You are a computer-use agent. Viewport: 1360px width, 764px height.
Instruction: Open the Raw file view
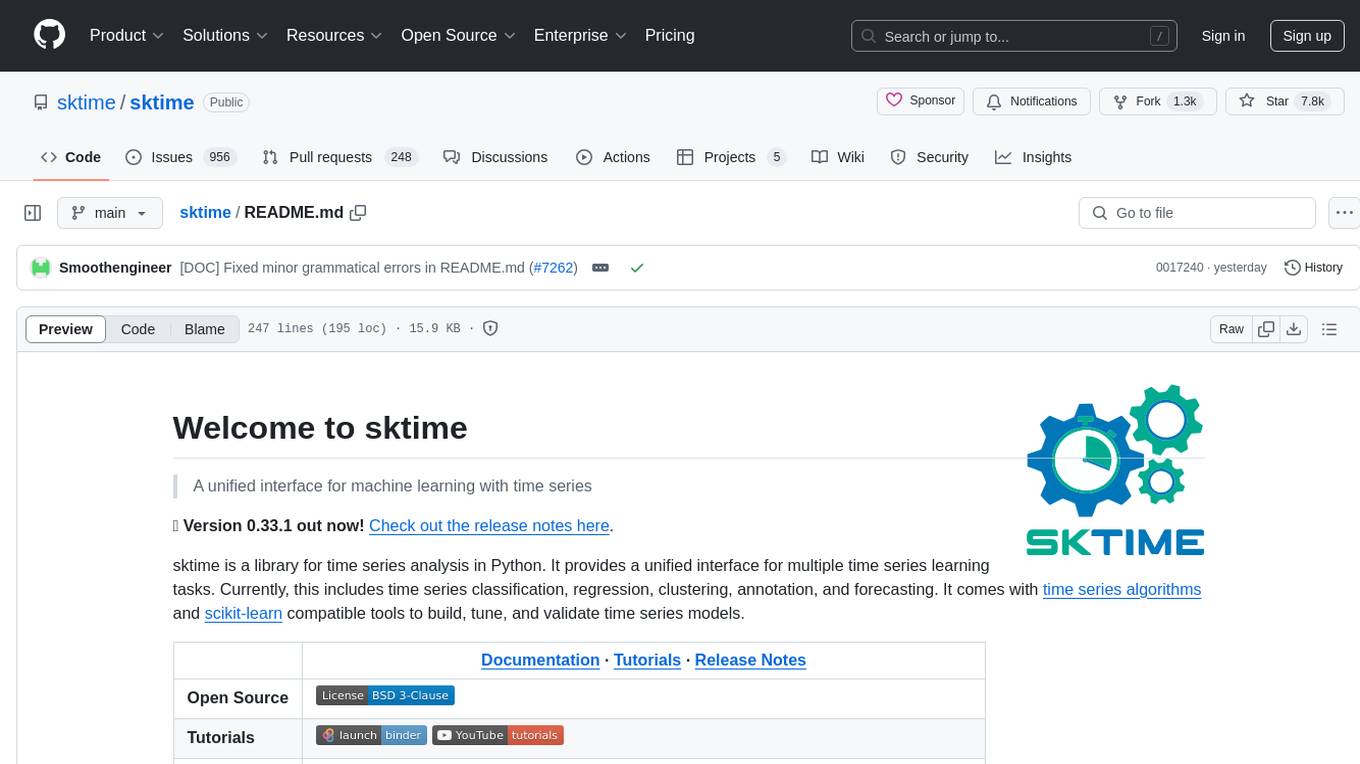tap(1231, 329)
